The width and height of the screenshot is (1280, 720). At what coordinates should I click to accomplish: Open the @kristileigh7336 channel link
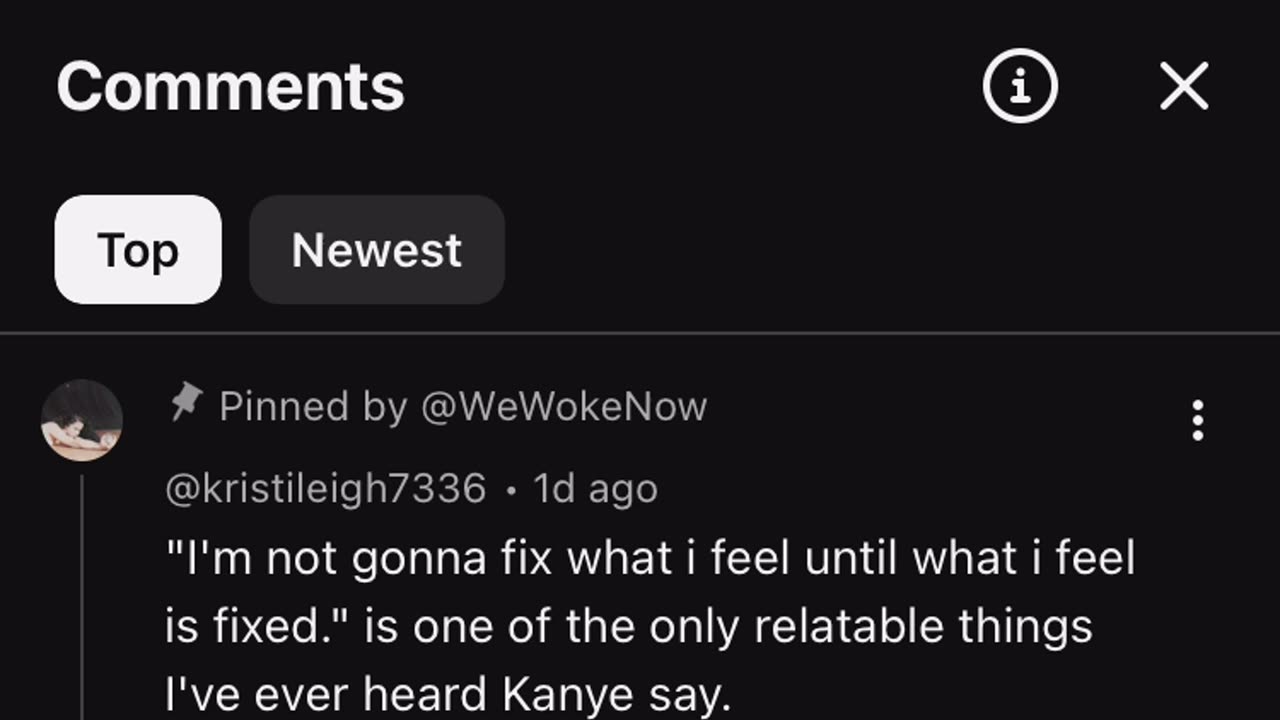[x=325, y=489]
